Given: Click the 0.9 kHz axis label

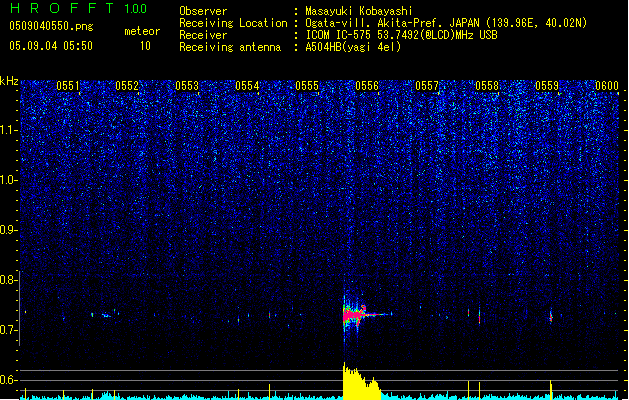Looking at the screenshot, I should click(x=8, y=230).
